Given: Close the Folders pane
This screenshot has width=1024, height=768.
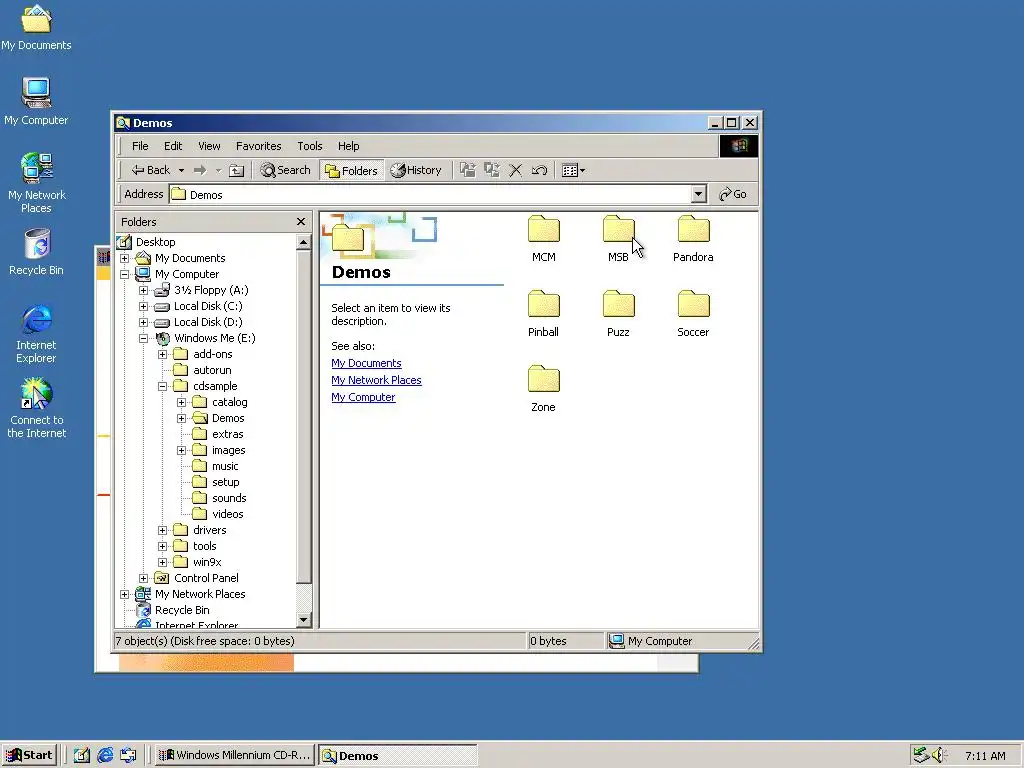Looking at the screenshot, I should (x=301, y=222).
